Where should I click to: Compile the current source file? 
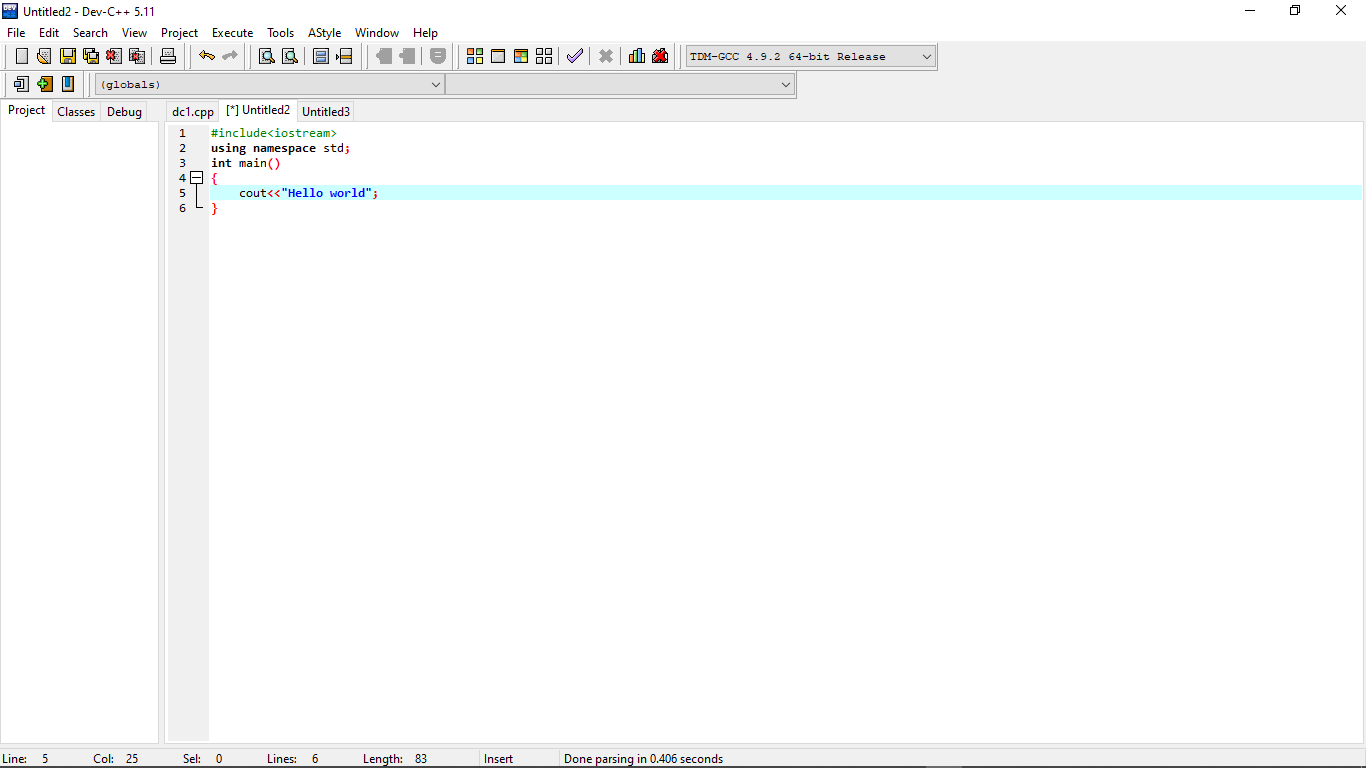[x=474, y=56]
